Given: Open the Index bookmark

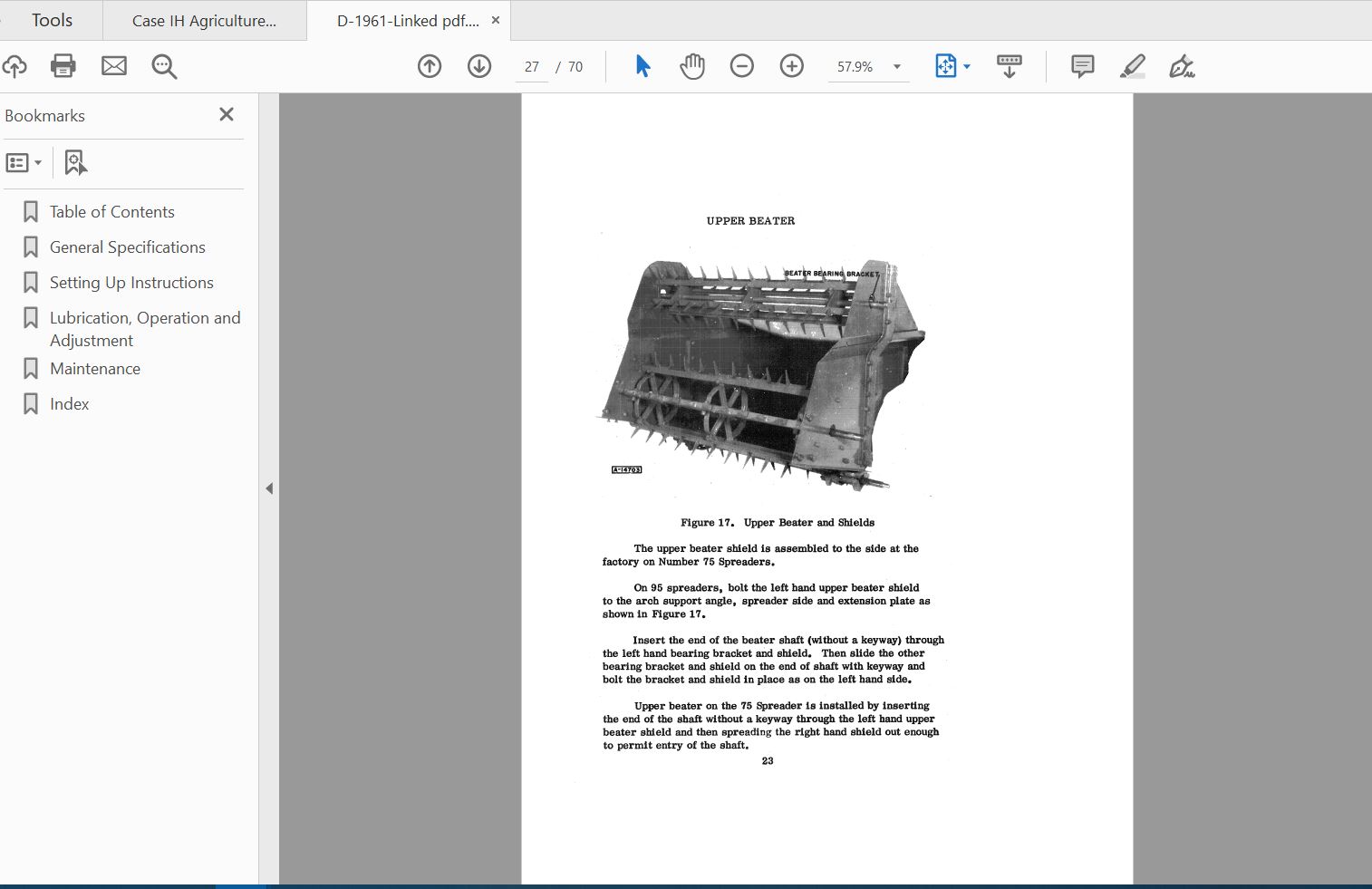Looking at the screenshot, I should (70, 404).
